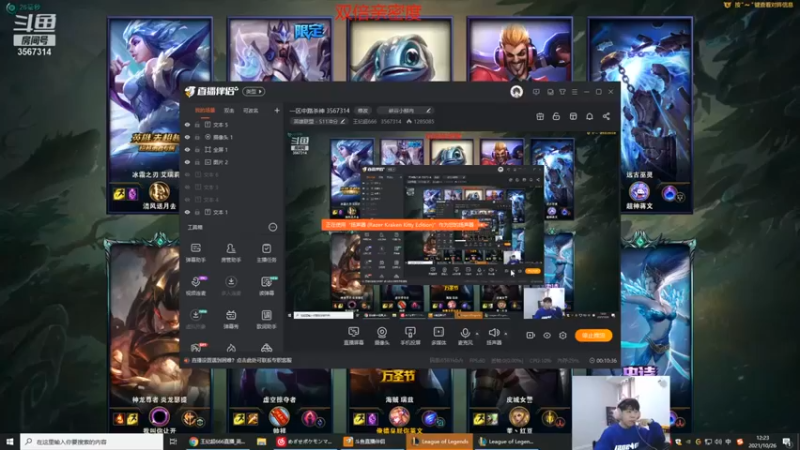Toggle preview eye icon beside settings
The height and width of the screenshot is (450, 800).
546,335
